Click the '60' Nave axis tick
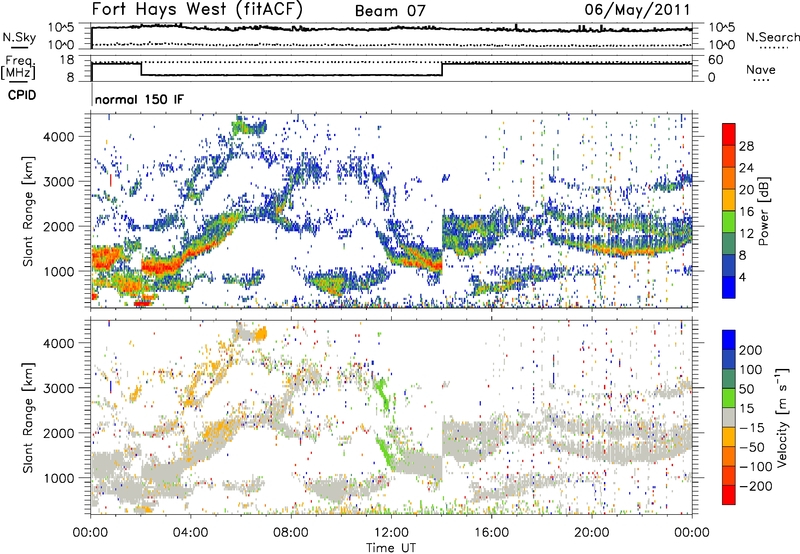The height and width of the screenshot is (554, 800). tap(716, 60)
